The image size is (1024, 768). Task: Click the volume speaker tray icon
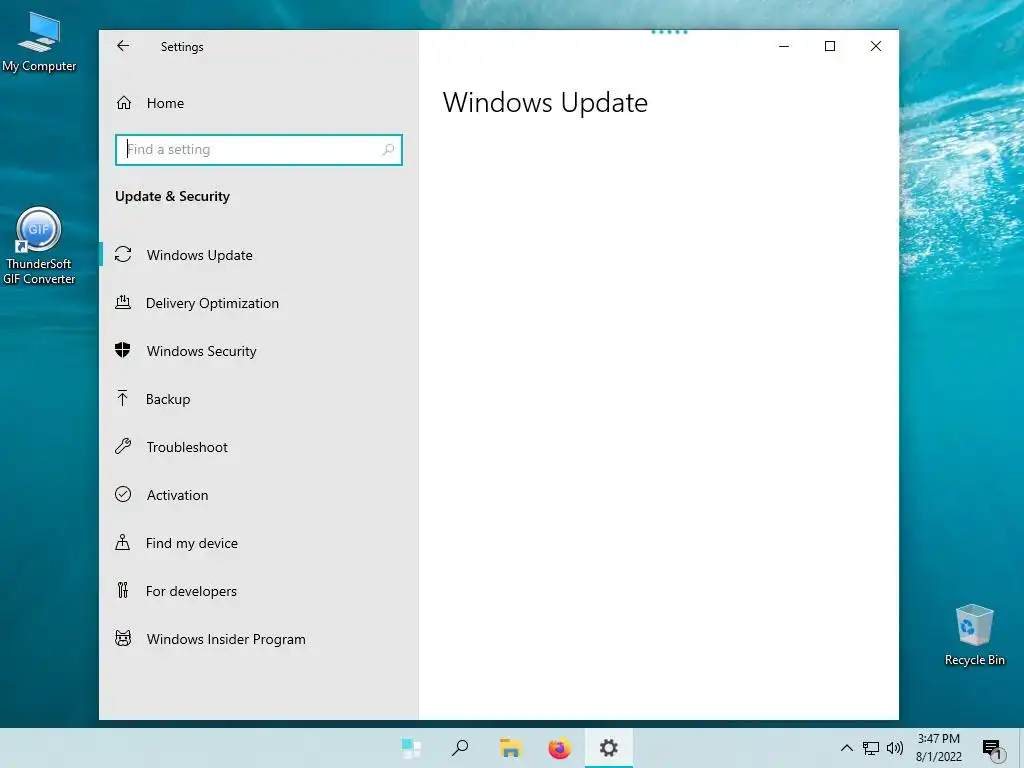pyautogui.click(x=895, y=748)
